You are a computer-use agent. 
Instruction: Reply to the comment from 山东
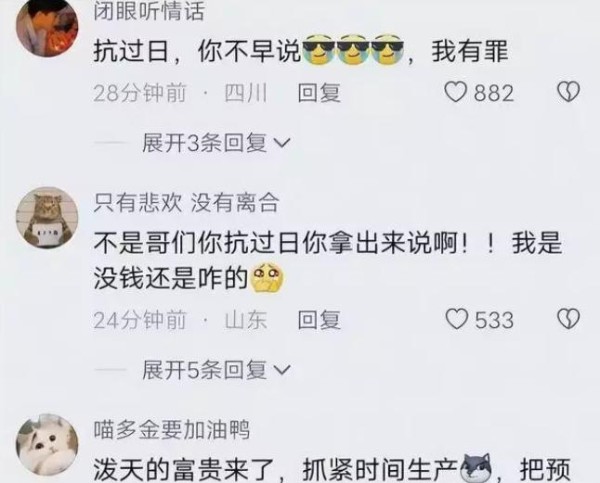click(x=319, y=320)
